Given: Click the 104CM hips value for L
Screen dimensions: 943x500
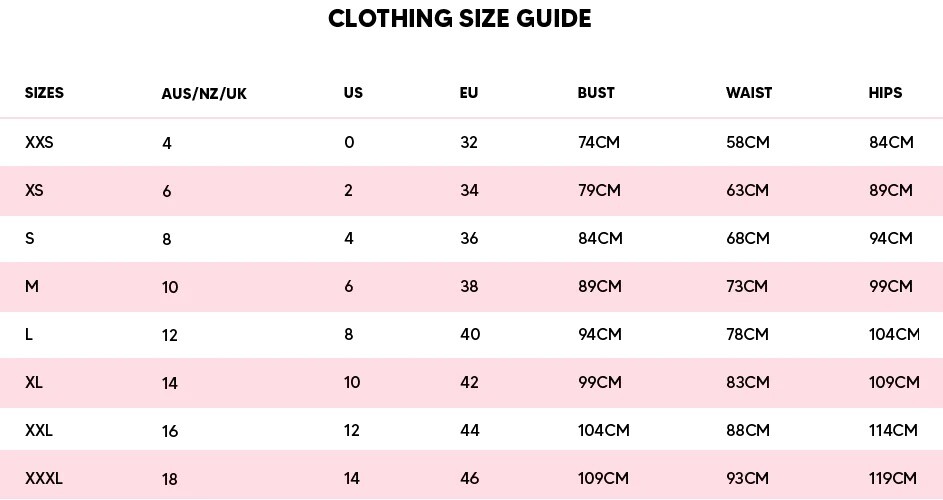Looking at the screenshot, I should pos(894,334).
